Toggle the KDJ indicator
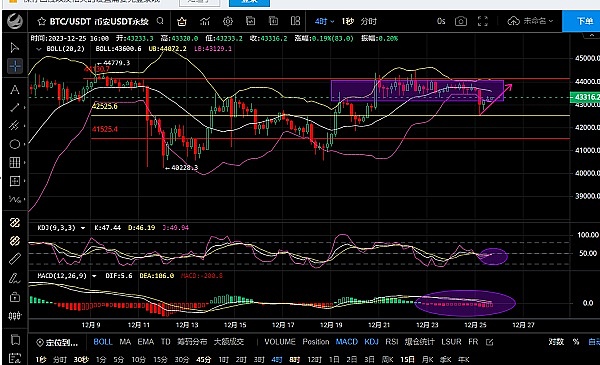 coord(371,342)
